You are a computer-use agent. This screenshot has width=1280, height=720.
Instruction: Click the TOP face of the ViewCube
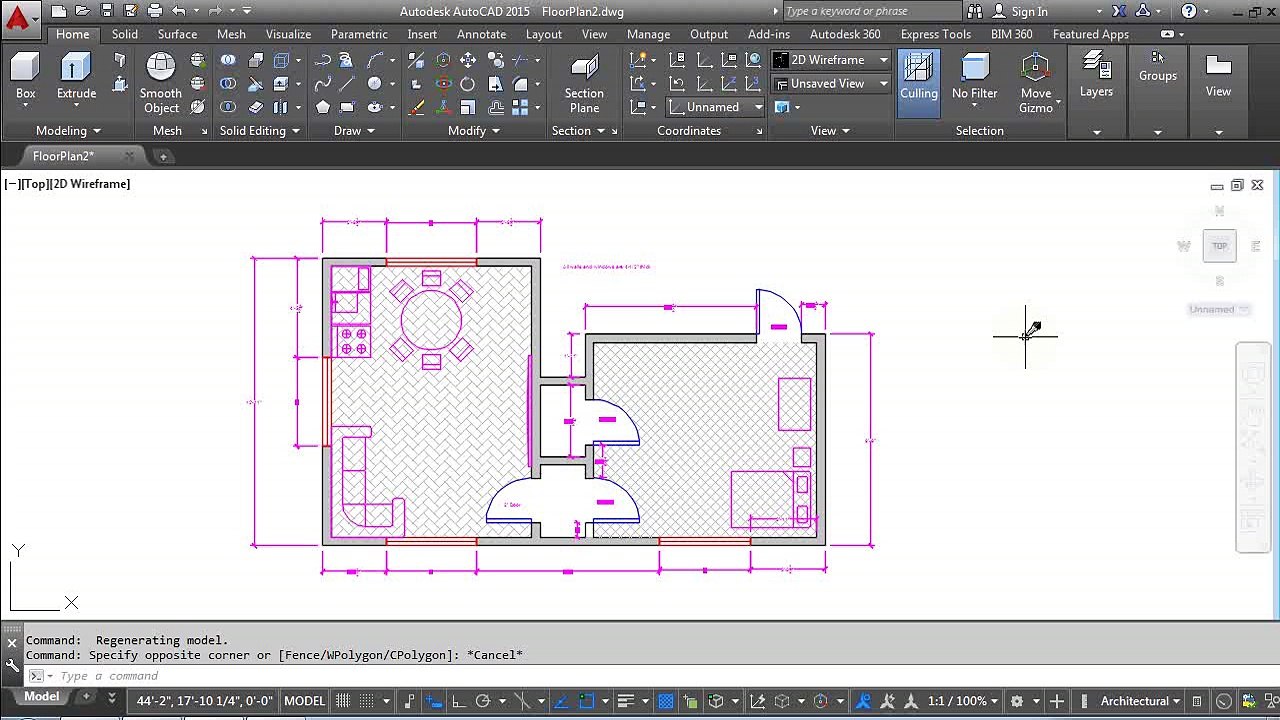click(1219, 246)
